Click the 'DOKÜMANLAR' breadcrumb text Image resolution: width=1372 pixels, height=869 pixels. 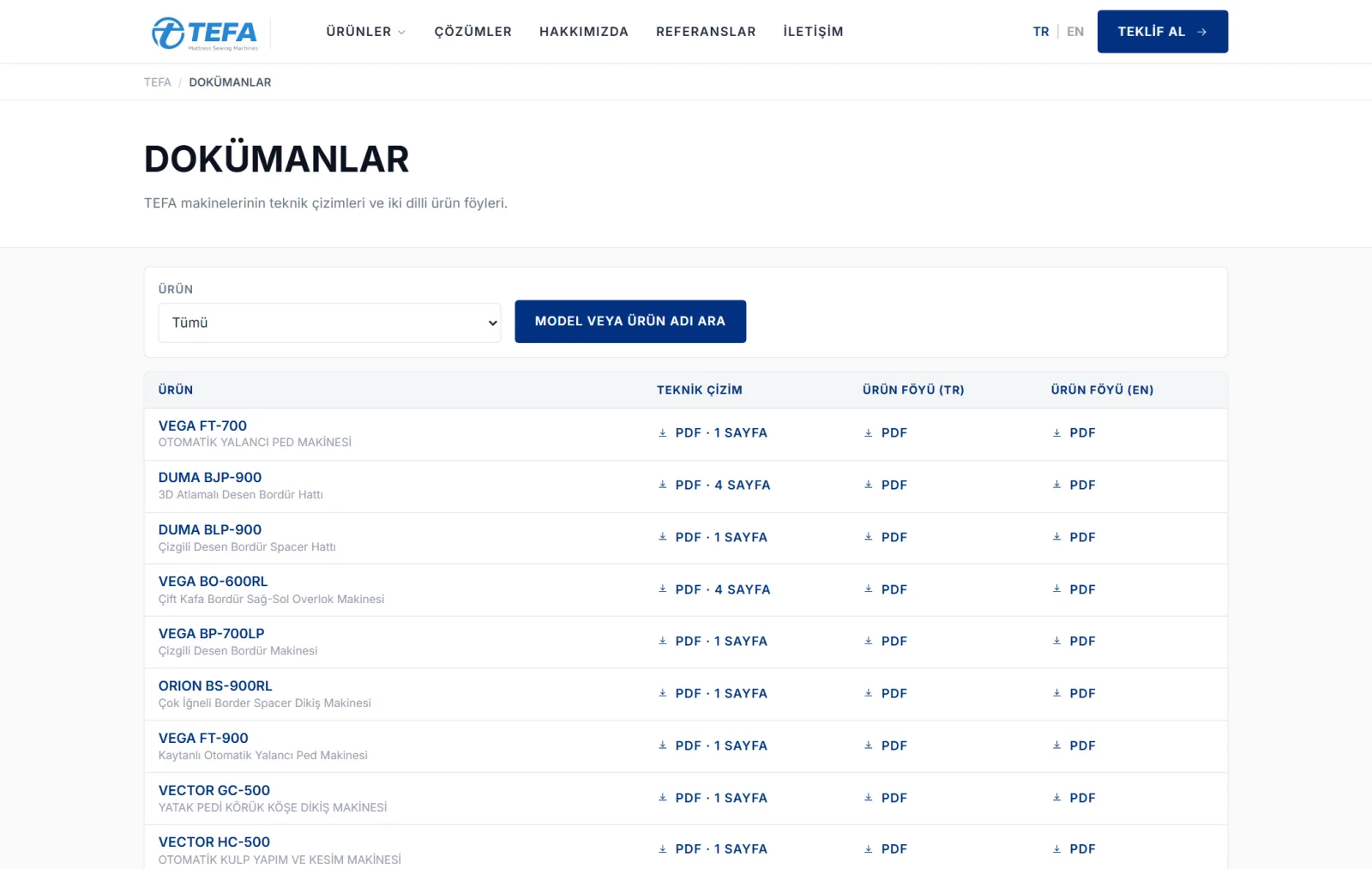(230, 82)
